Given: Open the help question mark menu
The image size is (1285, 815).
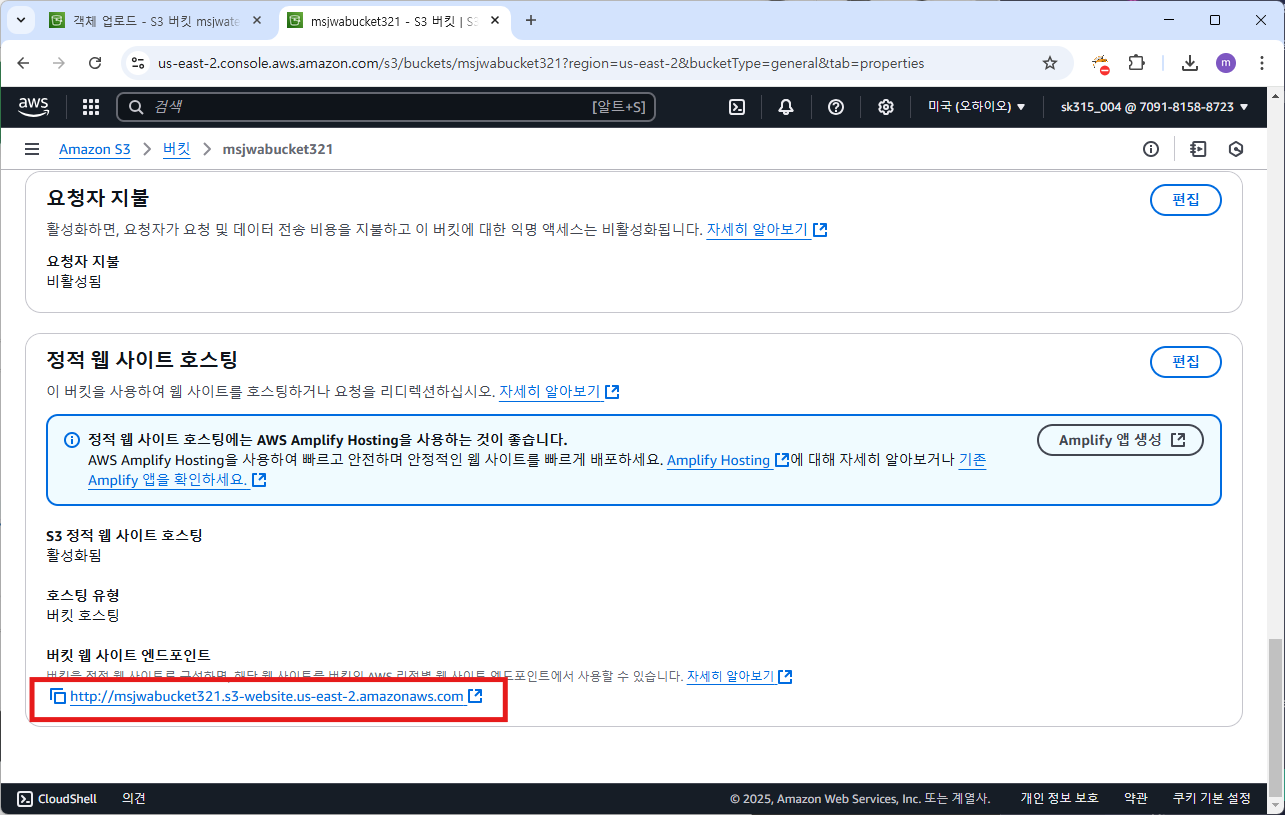Looking at the screenshot, I should tap(836, 107).
